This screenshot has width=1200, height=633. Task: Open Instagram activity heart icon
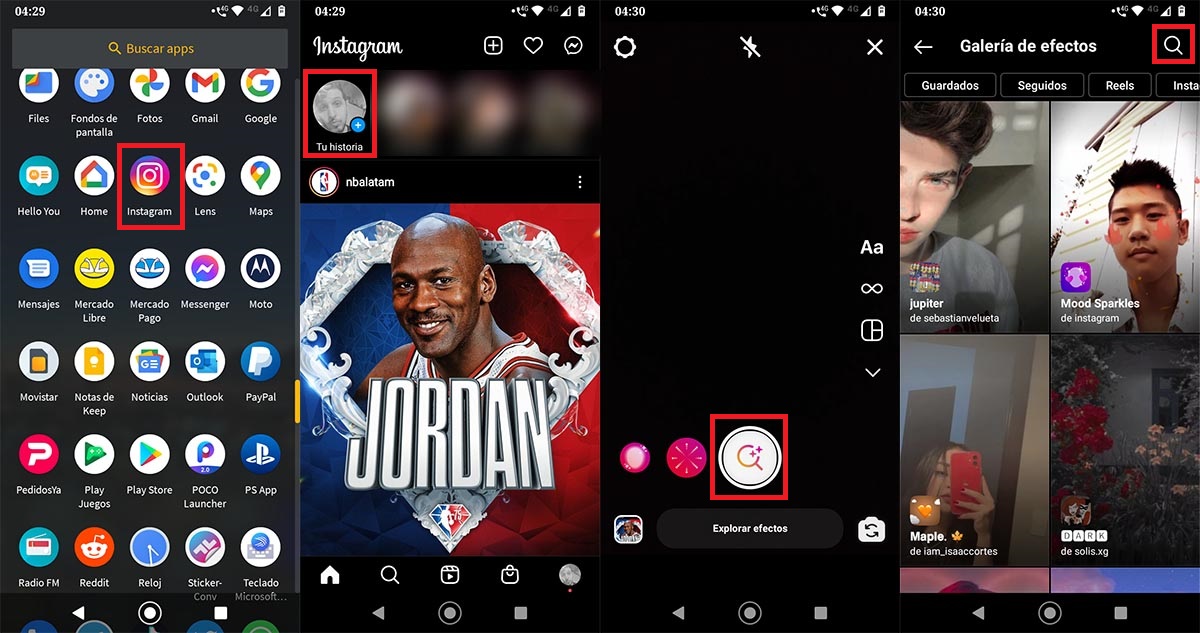[x=533, y=46]
